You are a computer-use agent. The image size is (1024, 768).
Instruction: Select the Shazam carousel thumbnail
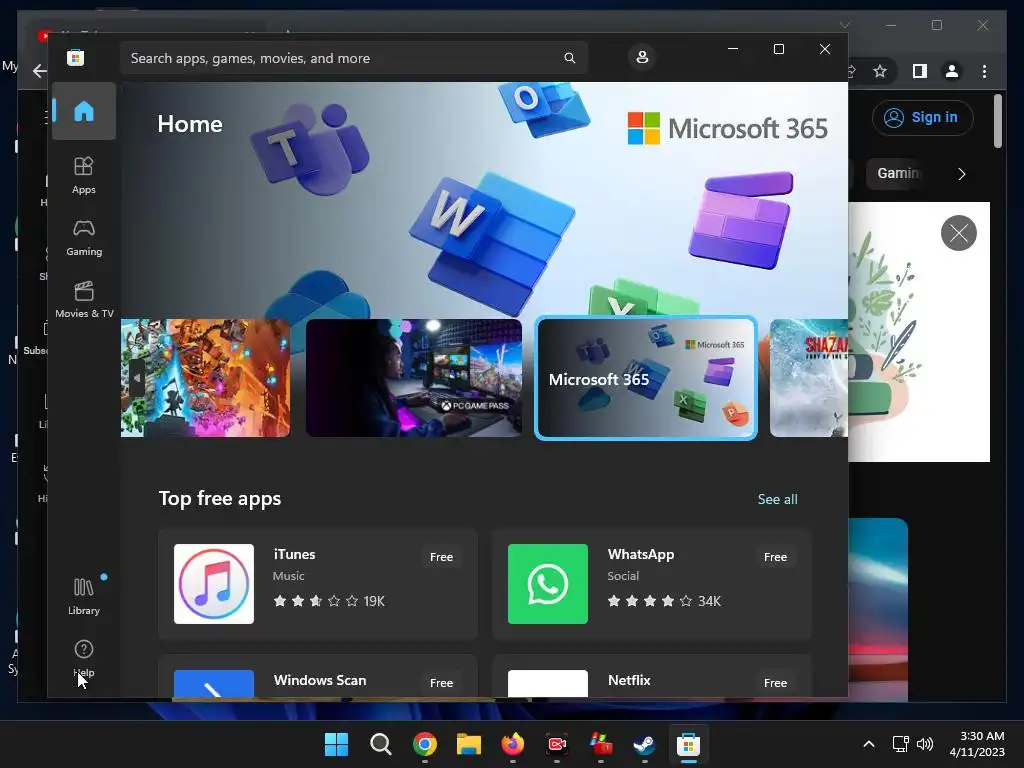[x=808, y=377]
